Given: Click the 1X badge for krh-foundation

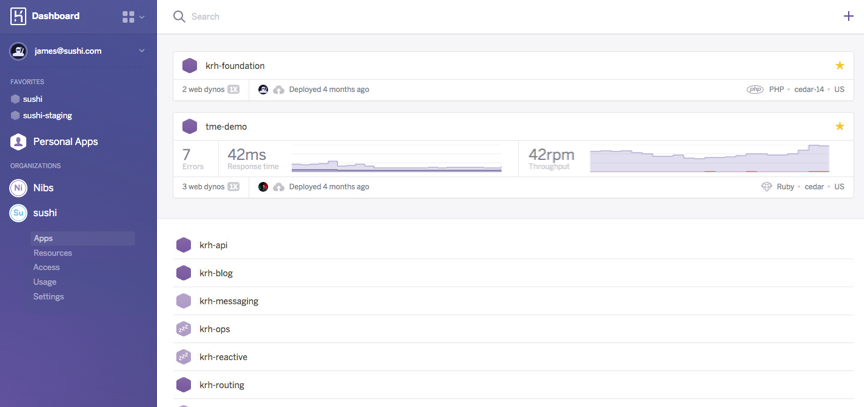Looking at the screenshot, I should [x=234, y=89].
